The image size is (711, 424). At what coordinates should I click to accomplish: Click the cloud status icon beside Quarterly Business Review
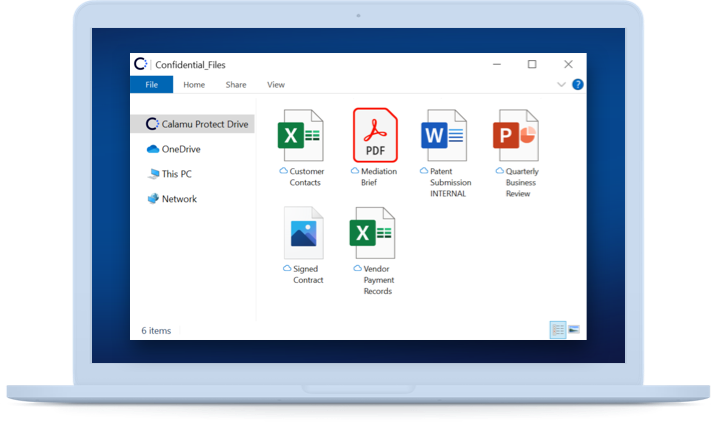coord(500,171)
